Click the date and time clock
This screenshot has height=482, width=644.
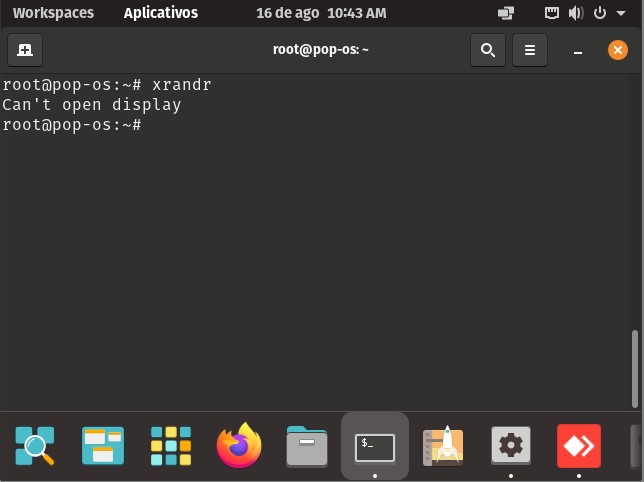pos(321,13)
